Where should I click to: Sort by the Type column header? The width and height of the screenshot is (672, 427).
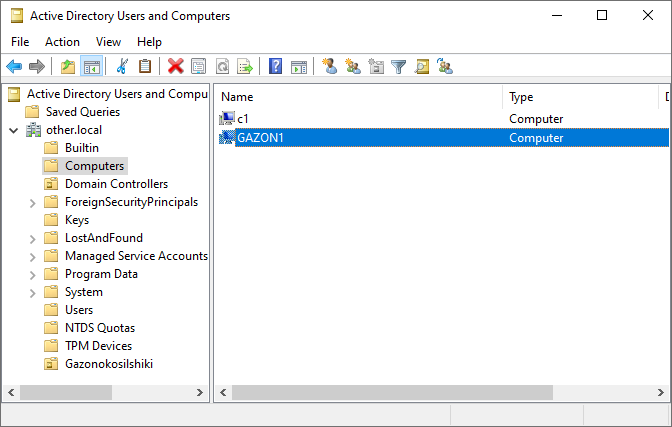tap(580, 97)
